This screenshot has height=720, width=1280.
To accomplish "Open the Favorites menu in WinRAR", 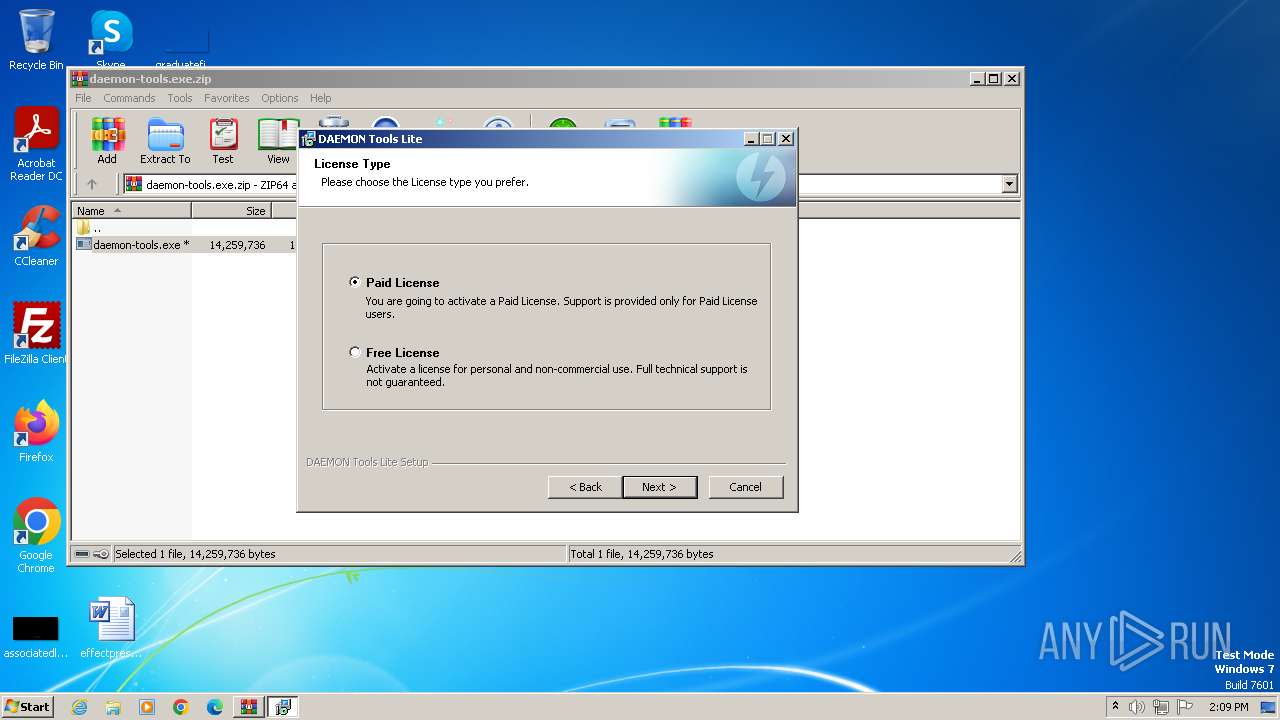I will coord(227,98).
